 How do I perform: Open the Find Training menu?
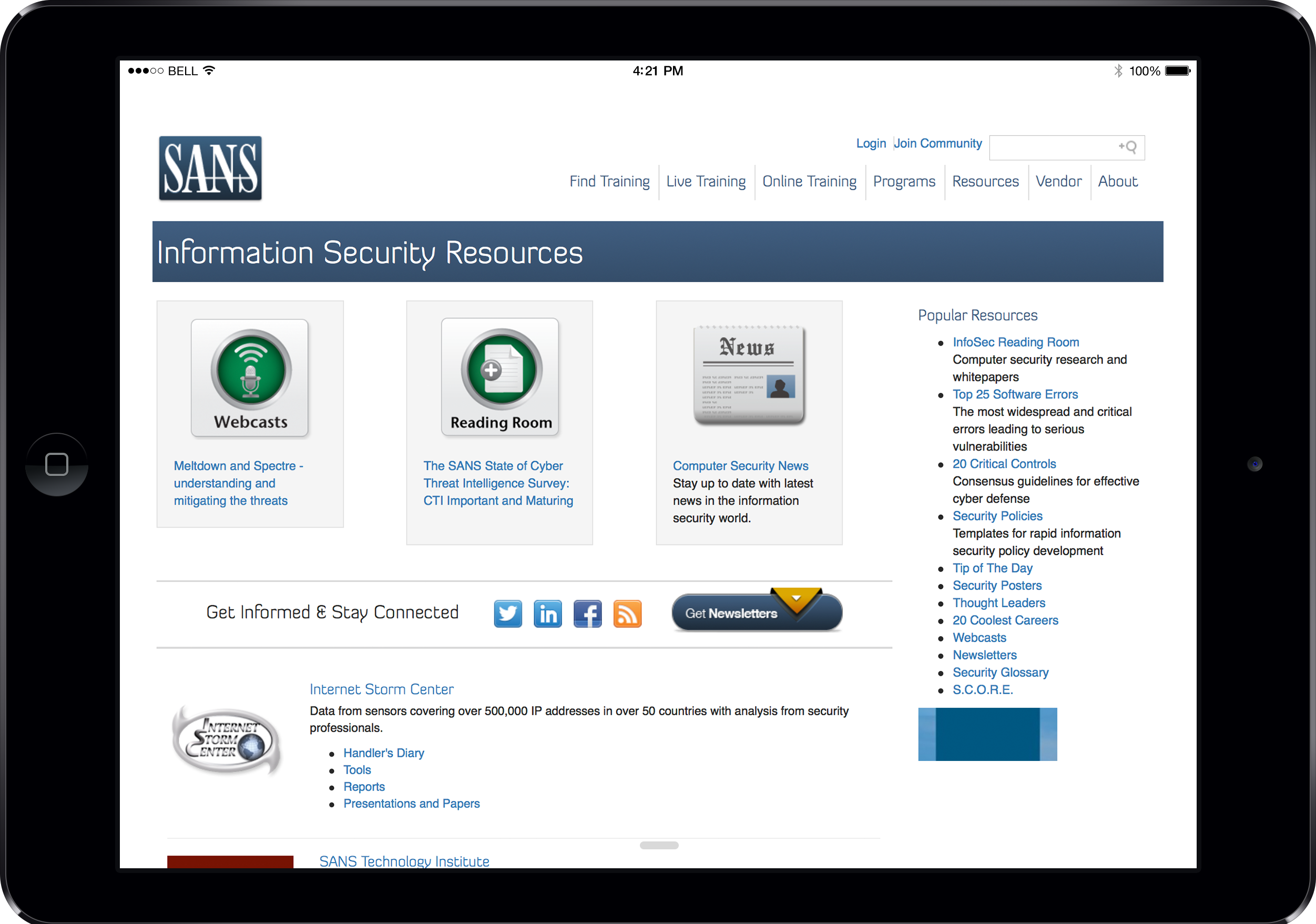coord(609,181)
